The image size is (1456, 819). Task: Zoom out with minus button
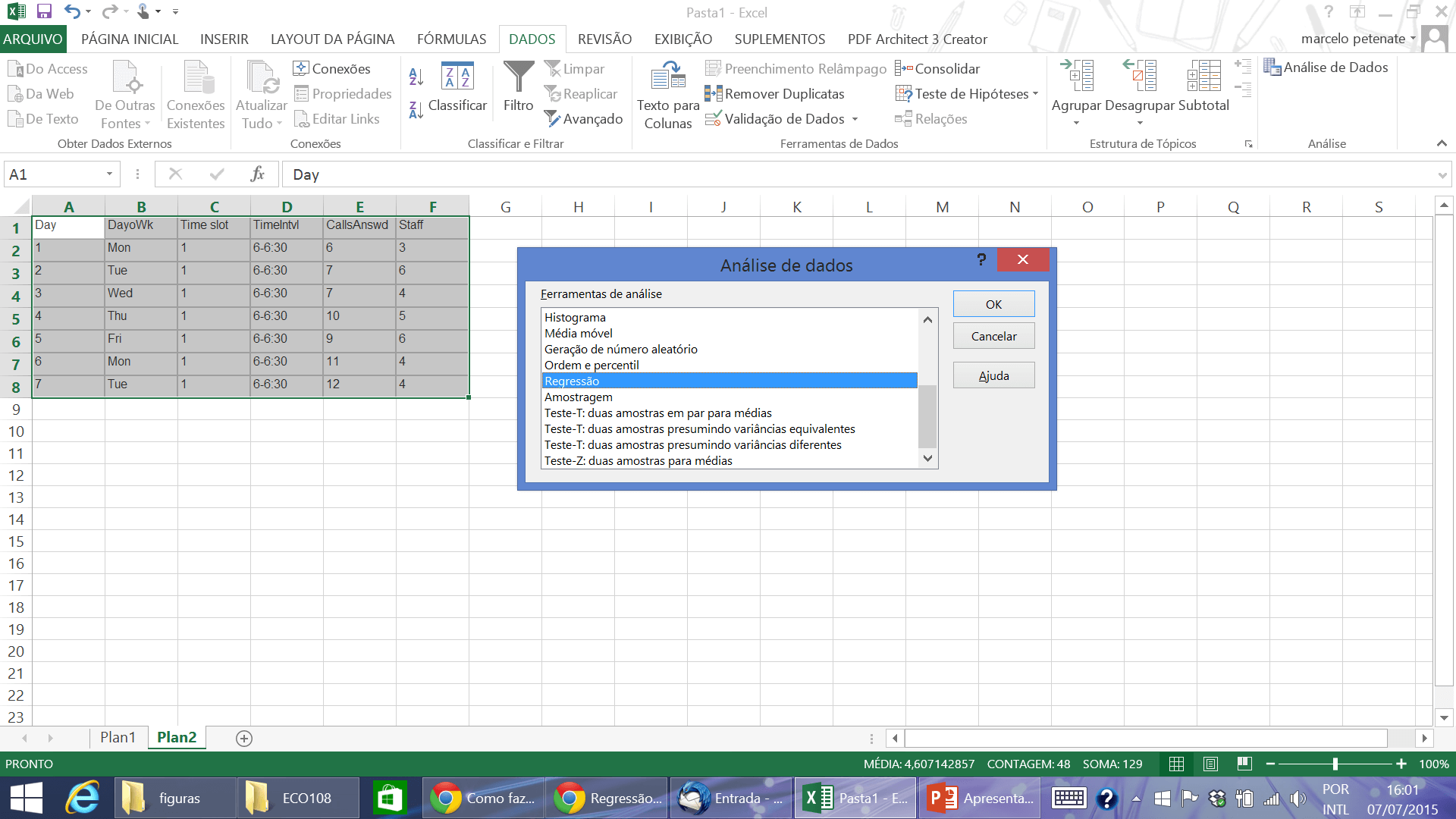coord(1270,764)
